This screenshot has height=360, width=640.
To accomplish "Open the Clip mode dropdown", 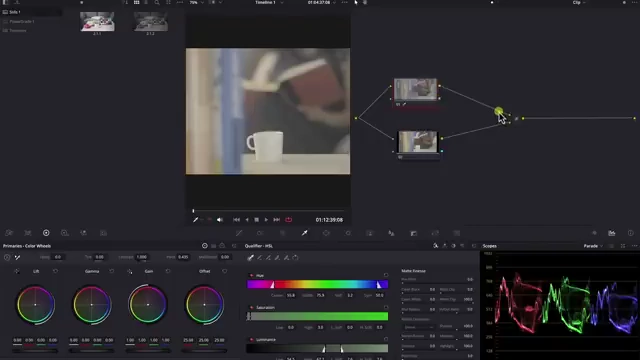I will [x=579, y=2].
